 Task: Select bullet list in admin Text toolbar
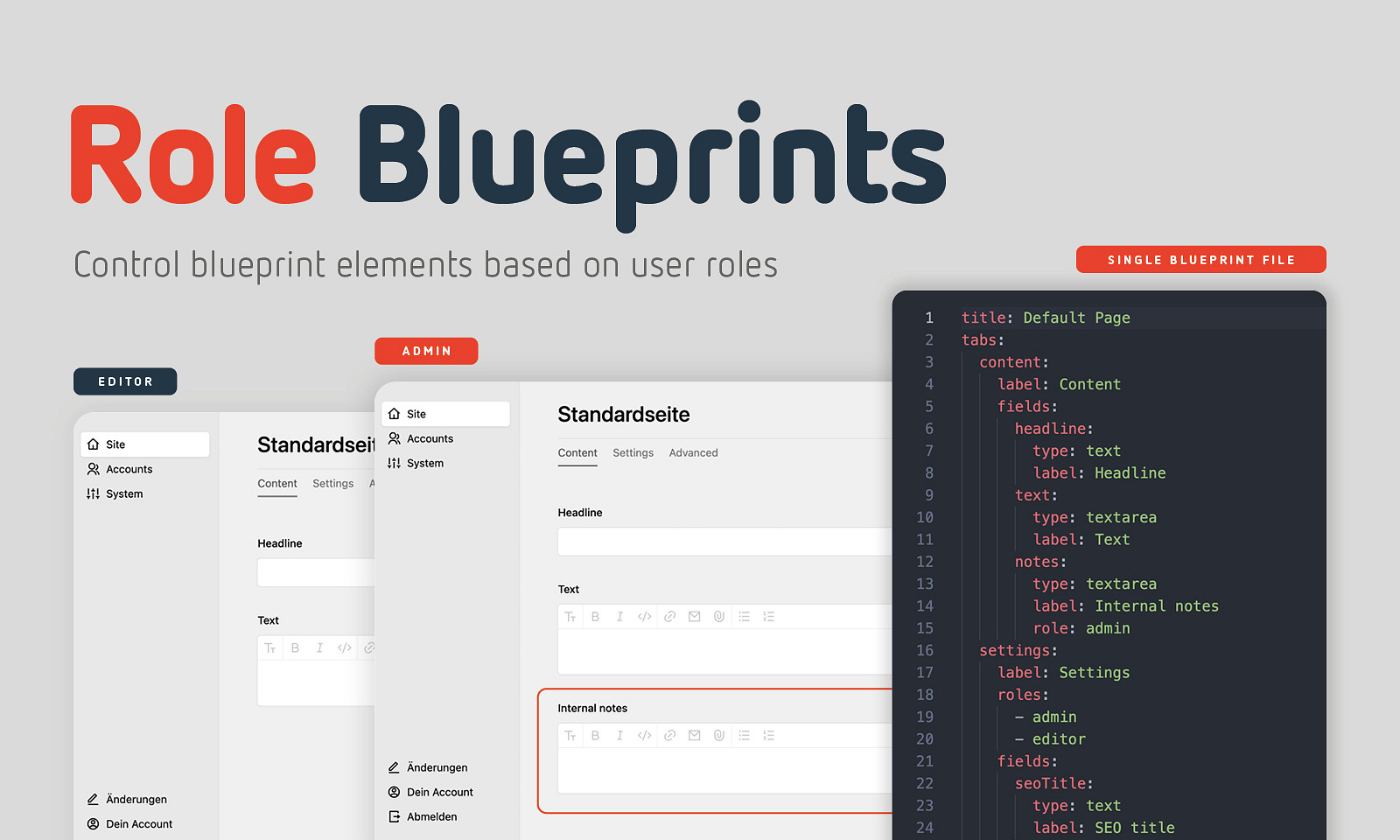point(744,617)
